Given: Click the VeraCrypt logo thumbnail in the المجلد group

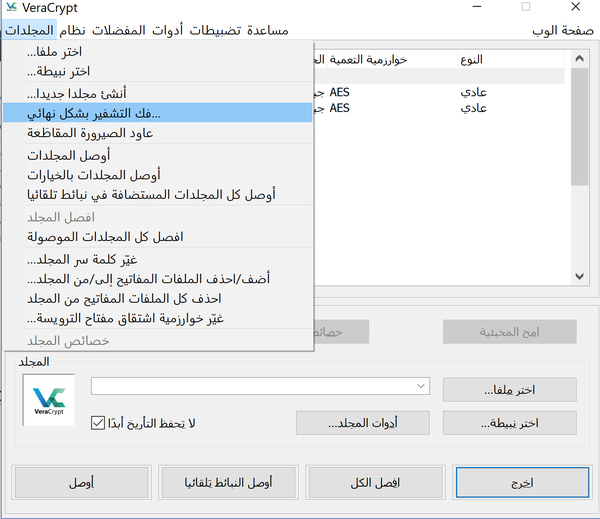Looking at the screenshot, I should pos(49,400).
